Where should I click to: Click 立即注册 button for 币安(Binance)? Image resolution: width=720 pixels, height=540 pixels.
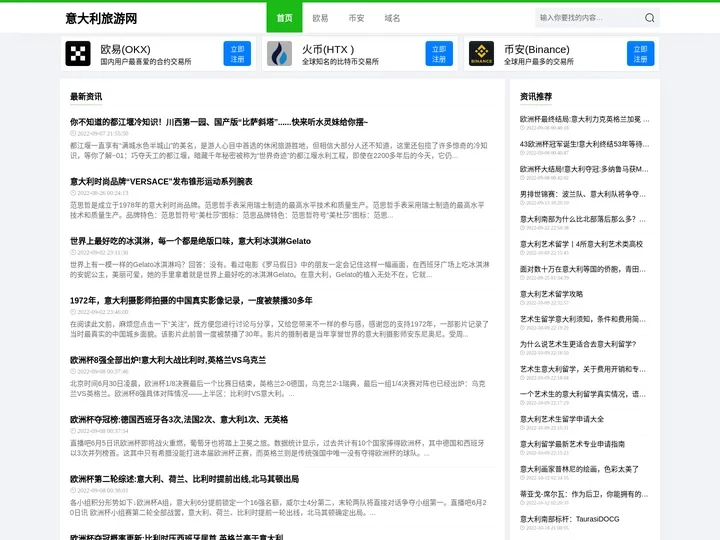point(641,54)
